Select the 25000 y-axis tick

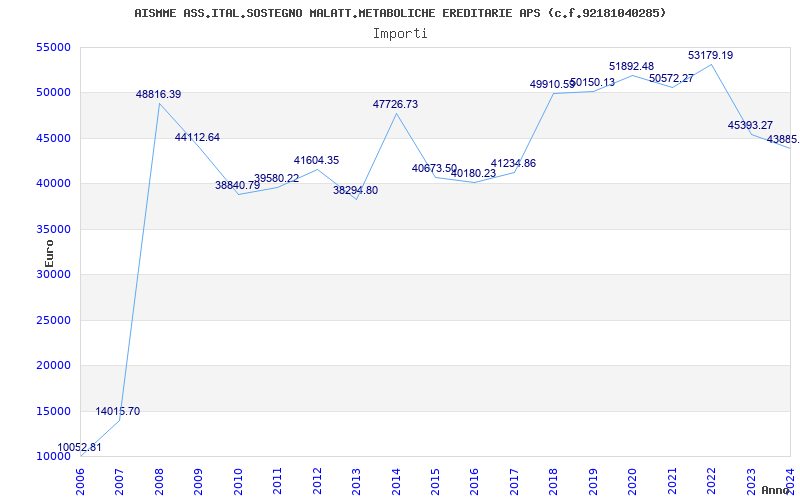(53, 320)
